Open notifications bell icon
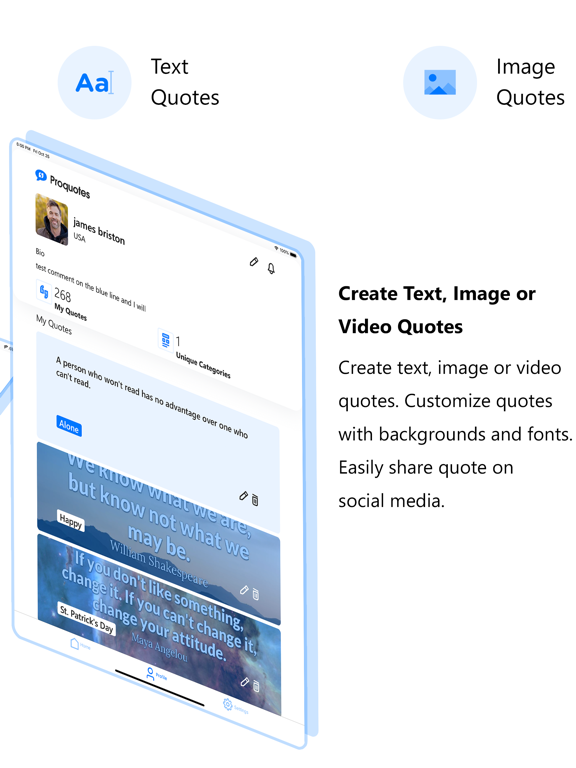 coord(271,268)
